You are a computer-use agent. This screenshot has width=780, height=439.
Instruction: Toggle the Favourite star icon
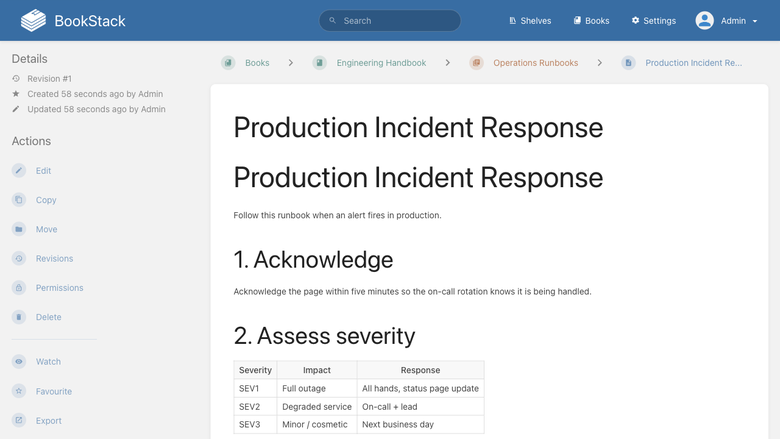click(x=19, y=391)
